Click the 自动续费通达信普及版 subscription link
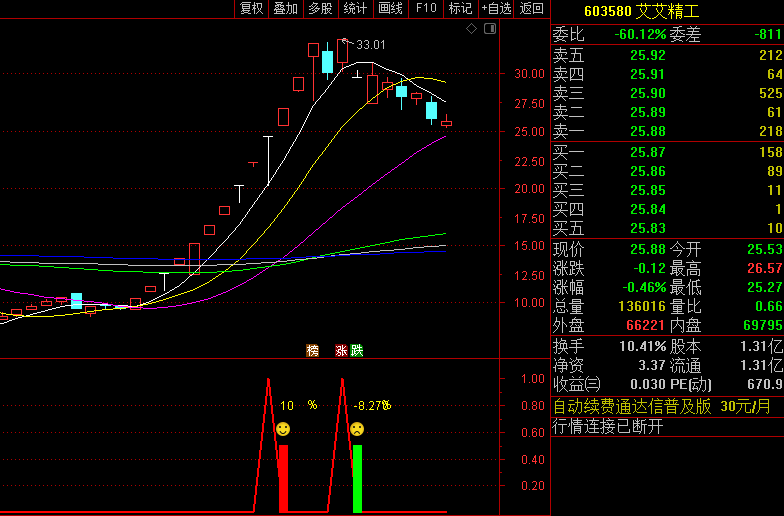784x516 pixels. click(662, 406)
